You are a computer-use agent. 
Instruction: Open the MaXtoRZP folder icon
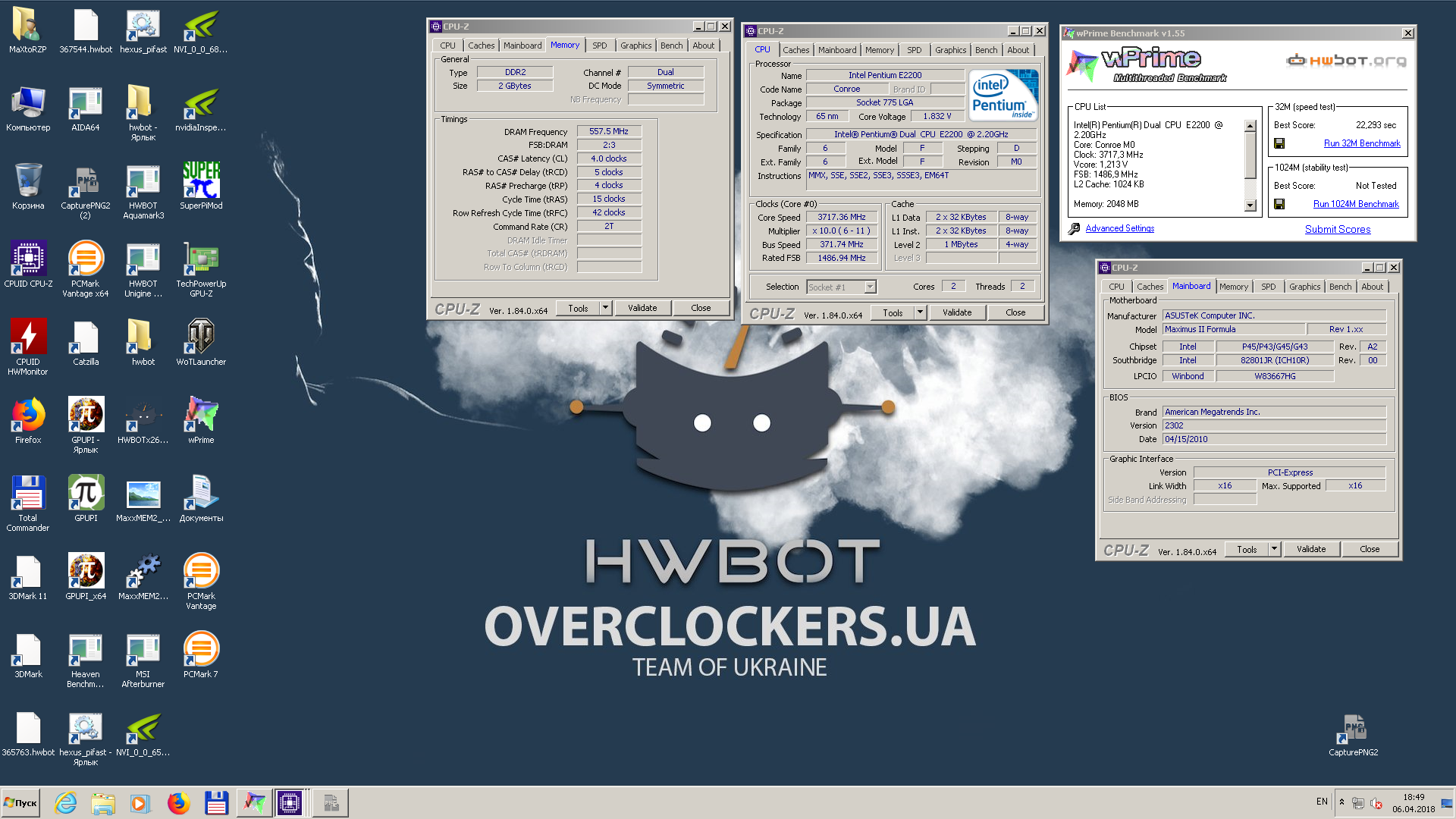coord(28,30)
